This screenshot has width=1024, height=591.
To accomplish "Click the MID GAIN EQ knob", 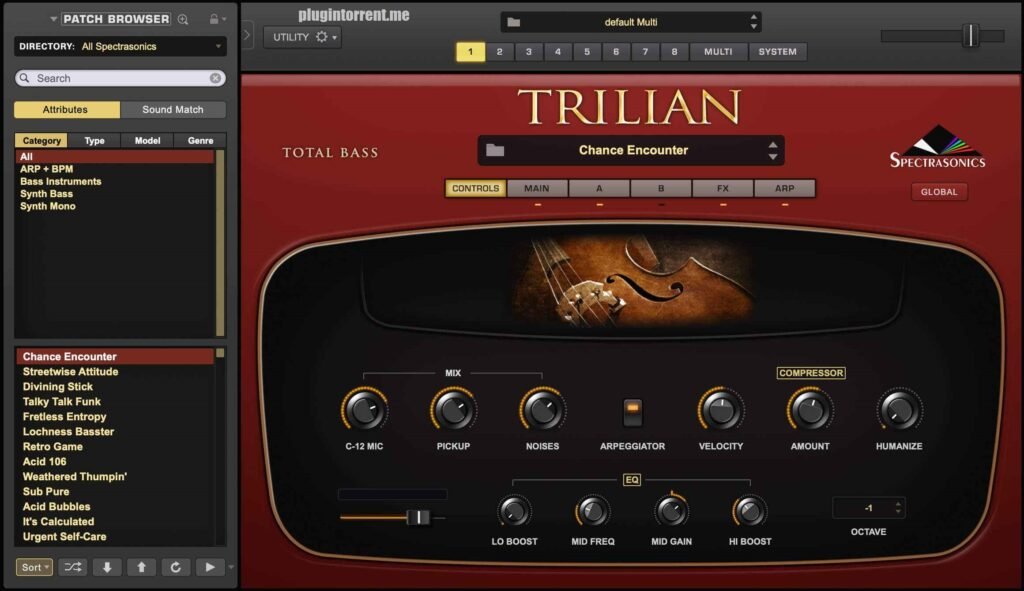I will pos(671,511).
